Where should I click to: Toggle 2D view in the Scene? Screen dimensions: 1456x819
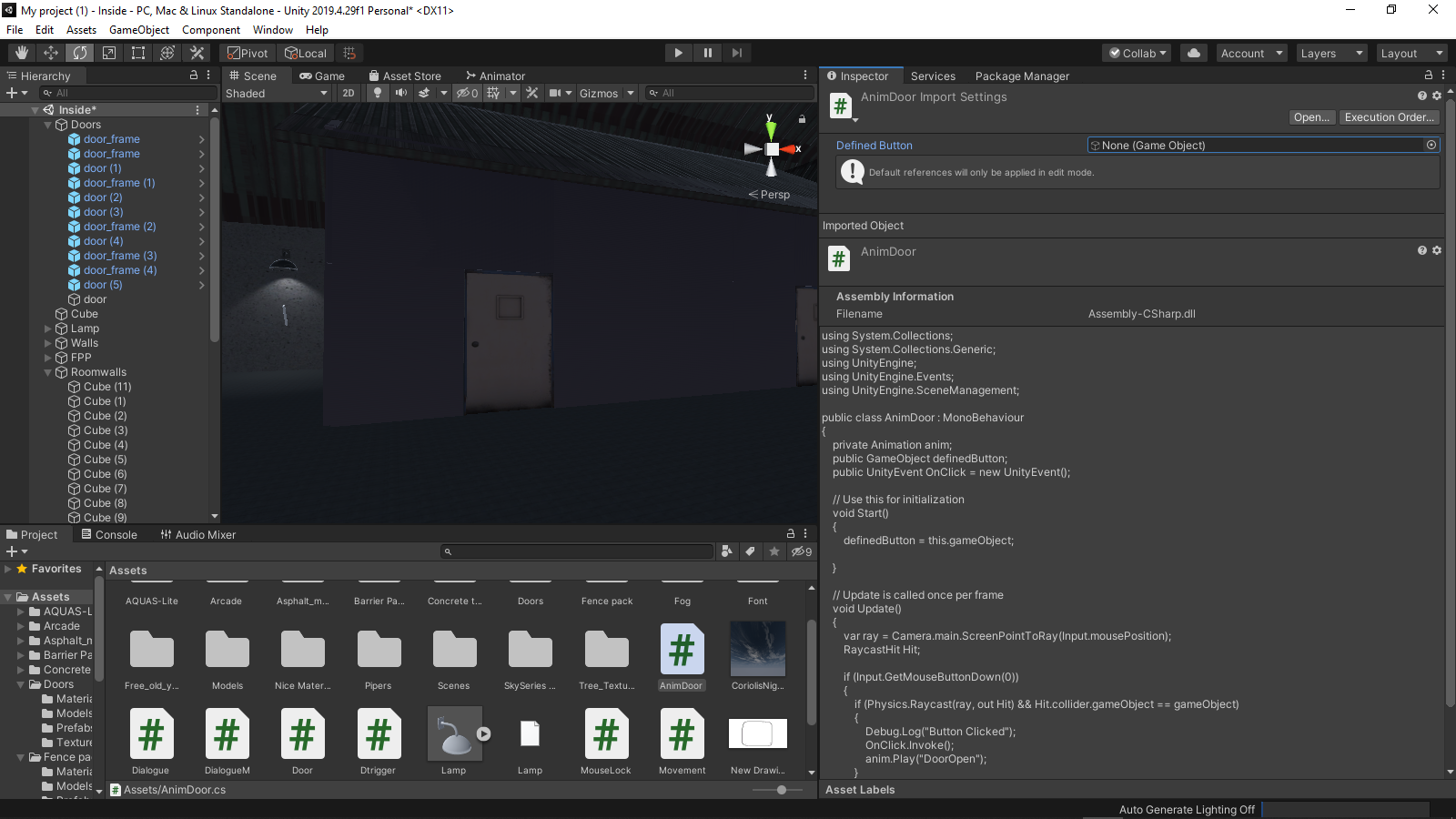(349, 93)
